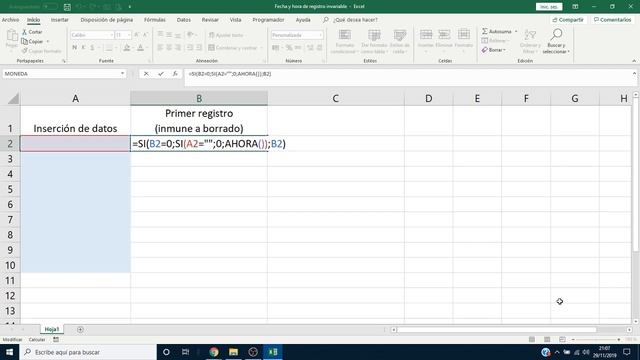The height and width of the screenshot is (360, 640).
Task: Expand the formula bar chevron
Action: (634, 74)
